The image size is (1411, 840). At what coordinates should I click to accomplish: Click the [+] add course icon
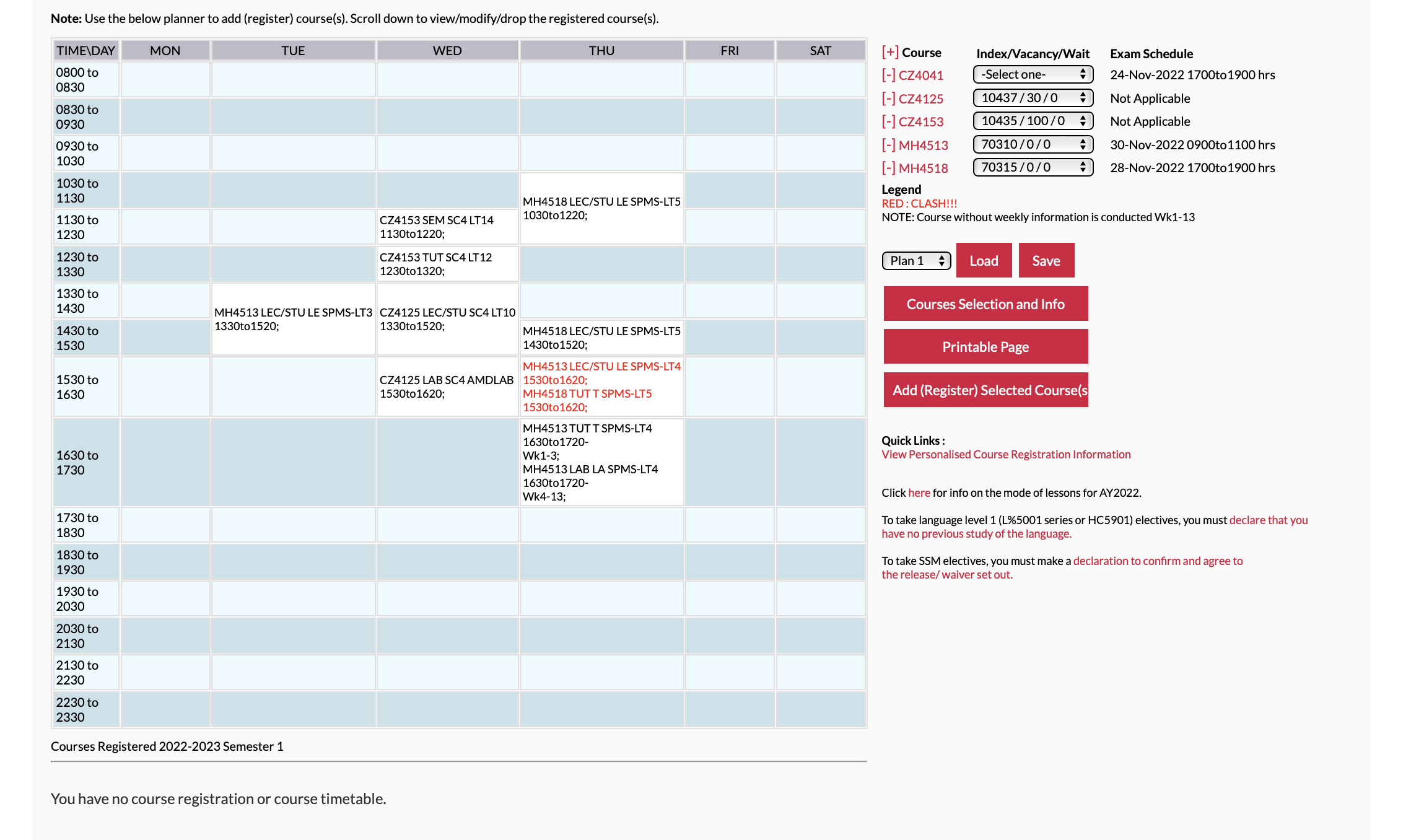[889, 53]
